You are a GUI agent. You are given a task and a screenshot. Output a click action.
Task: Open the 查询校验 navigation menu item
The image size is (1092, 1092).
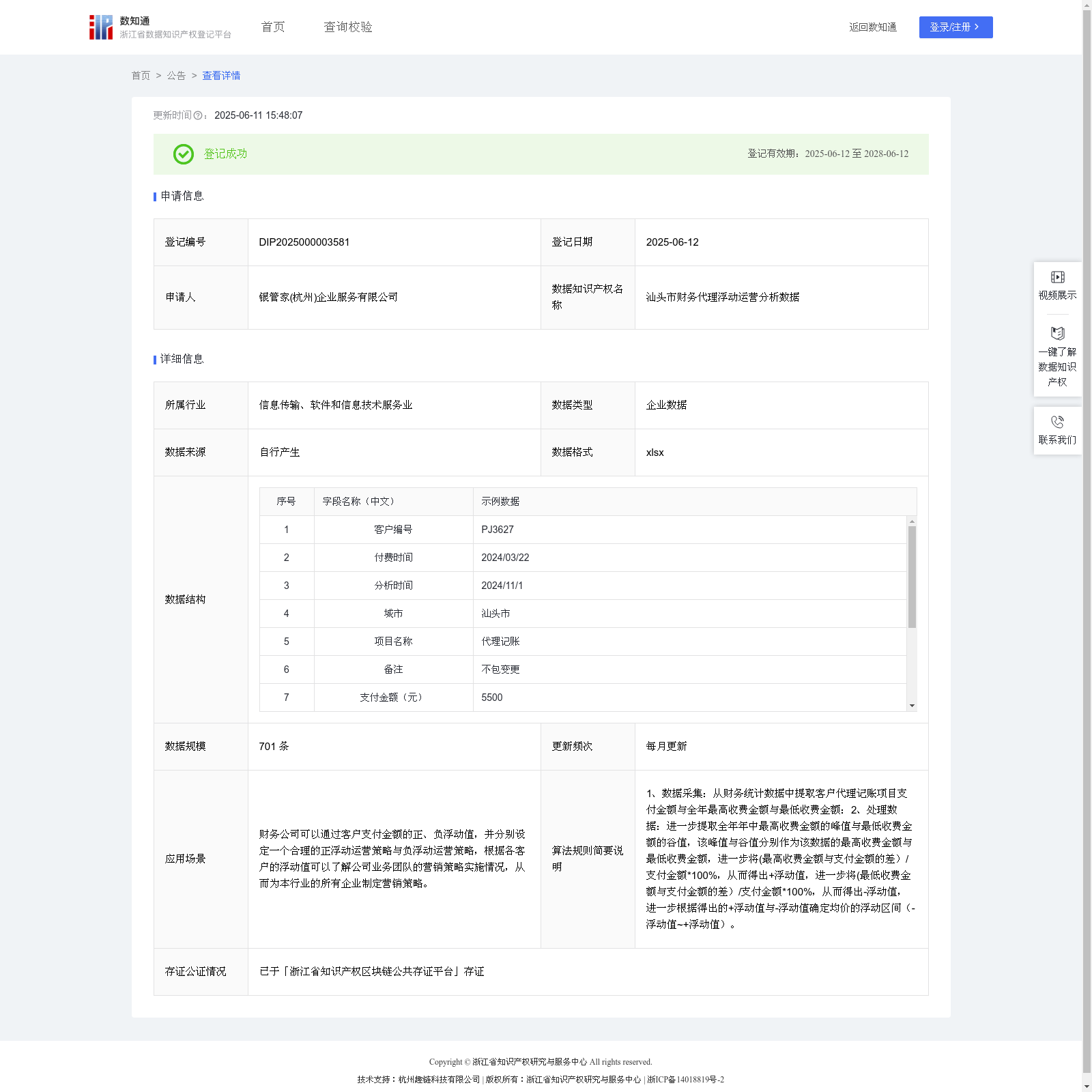348,27
